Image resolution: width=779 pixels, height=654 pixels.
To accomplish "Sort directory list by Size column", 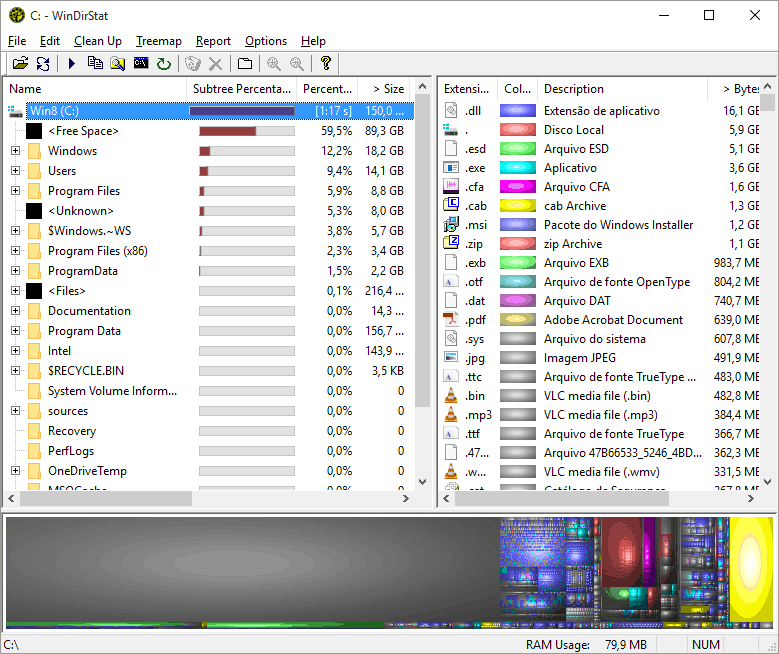I will coord(386,89).
